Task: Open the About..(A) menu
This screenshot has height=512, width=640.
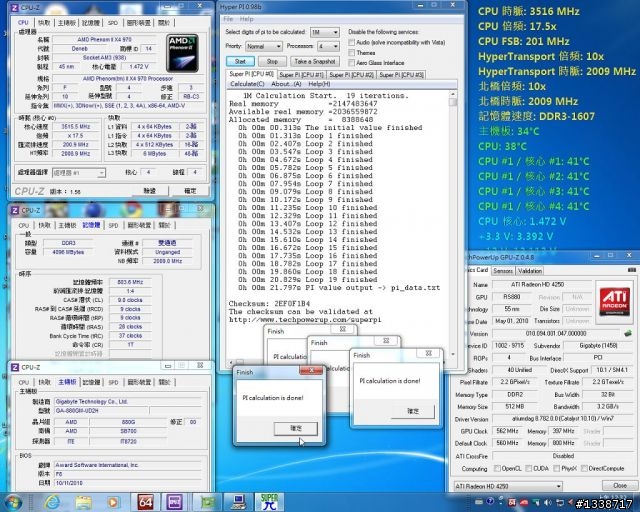Action: point(286,84)
